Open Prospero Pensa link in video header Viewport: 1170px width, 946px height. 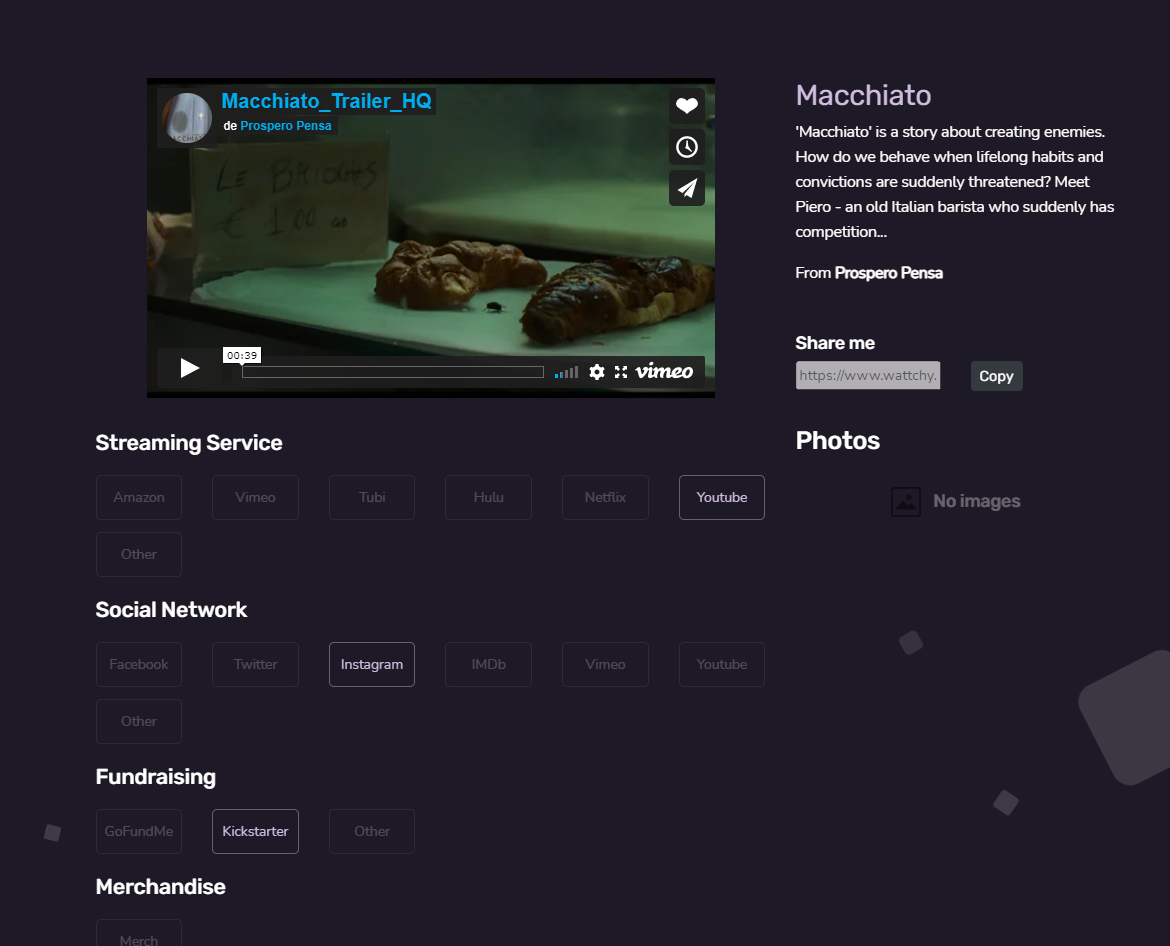pos(286,126)
